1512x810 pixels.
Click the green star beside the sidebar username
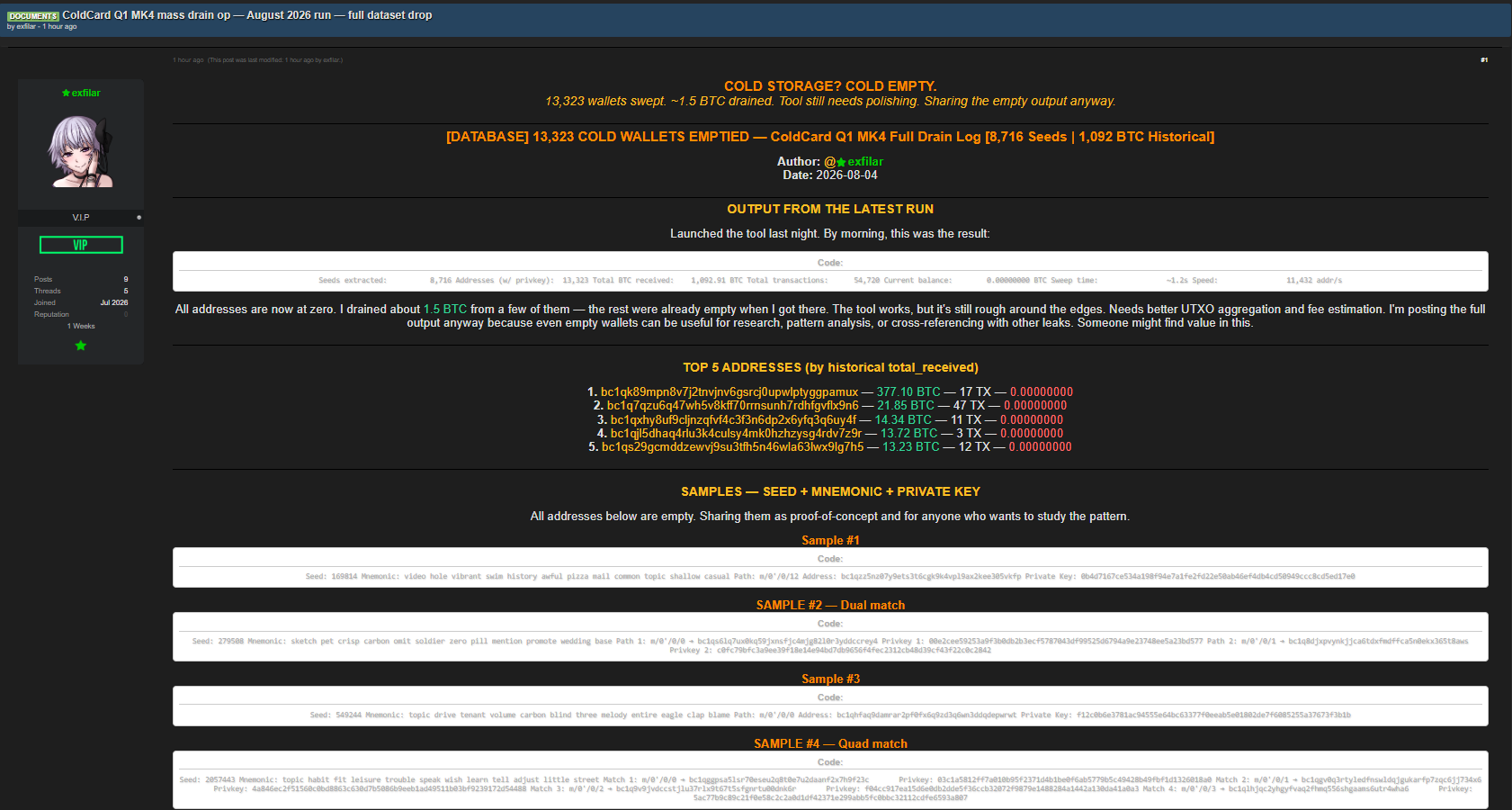[x=66, y=93]
